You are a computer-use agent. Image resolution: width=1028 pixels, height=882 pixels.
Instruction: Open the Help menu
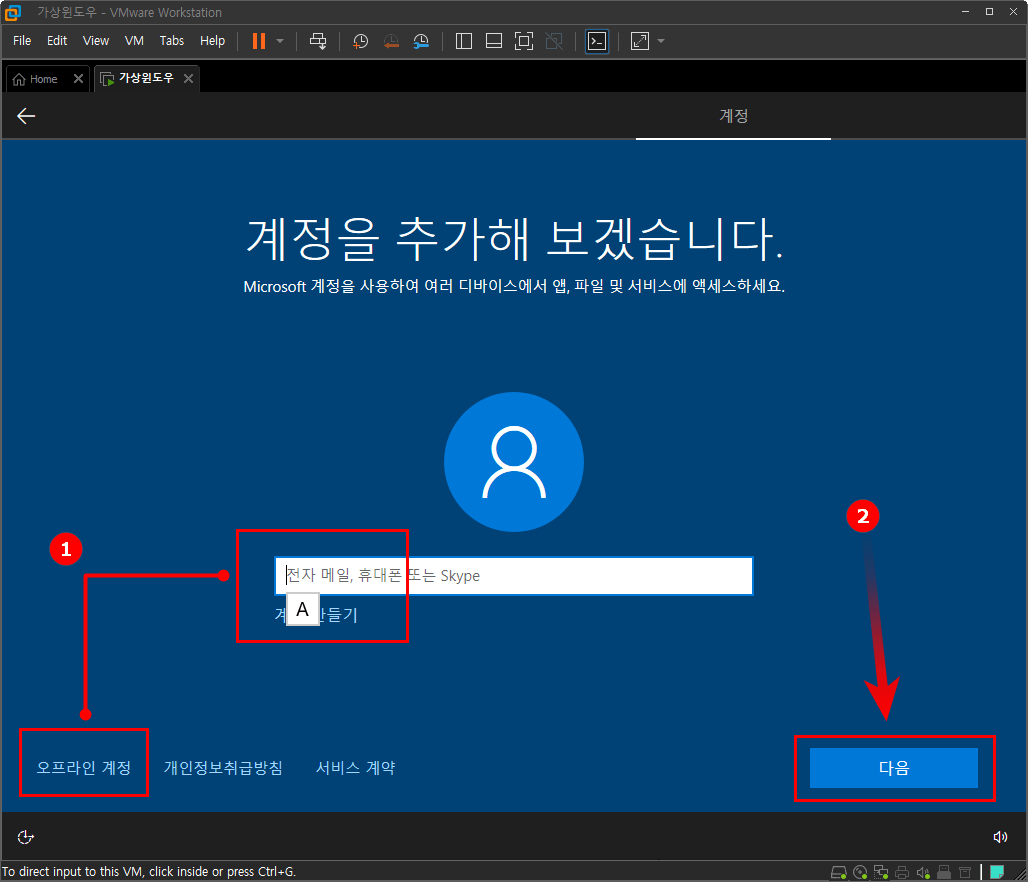click(x=212, y=41)
